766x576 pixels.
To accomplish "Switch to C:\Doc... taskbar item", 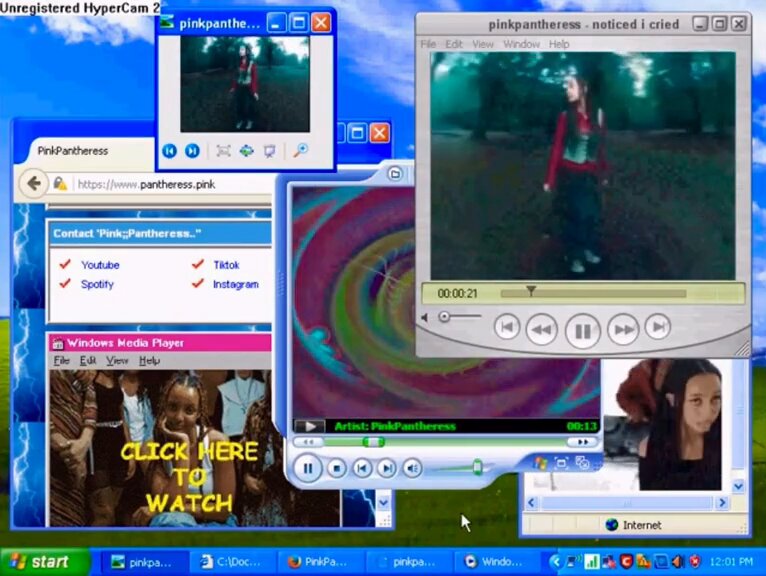I will 233,562.
